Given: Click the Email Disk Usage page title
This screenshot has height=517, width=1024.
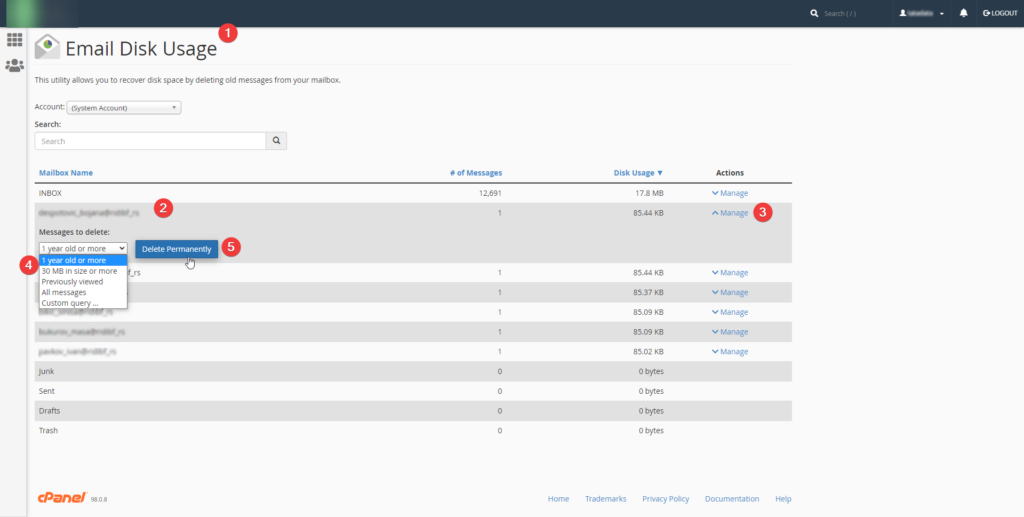Looking at the screenshot, I should 141,49.
